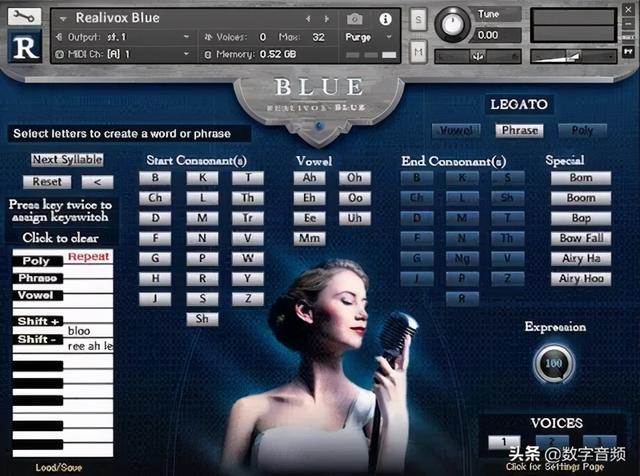Image resolution: width=640 pixels, height=476 pixels.
Task: Select end consonant Ng
Action: tap(462, 258)
